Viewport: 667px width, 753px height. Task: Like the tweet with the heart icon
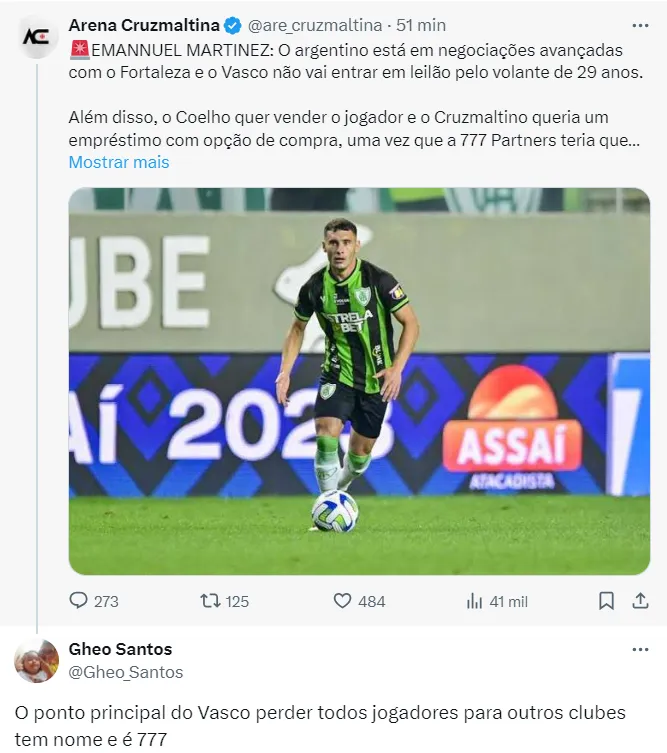(343, 601)
